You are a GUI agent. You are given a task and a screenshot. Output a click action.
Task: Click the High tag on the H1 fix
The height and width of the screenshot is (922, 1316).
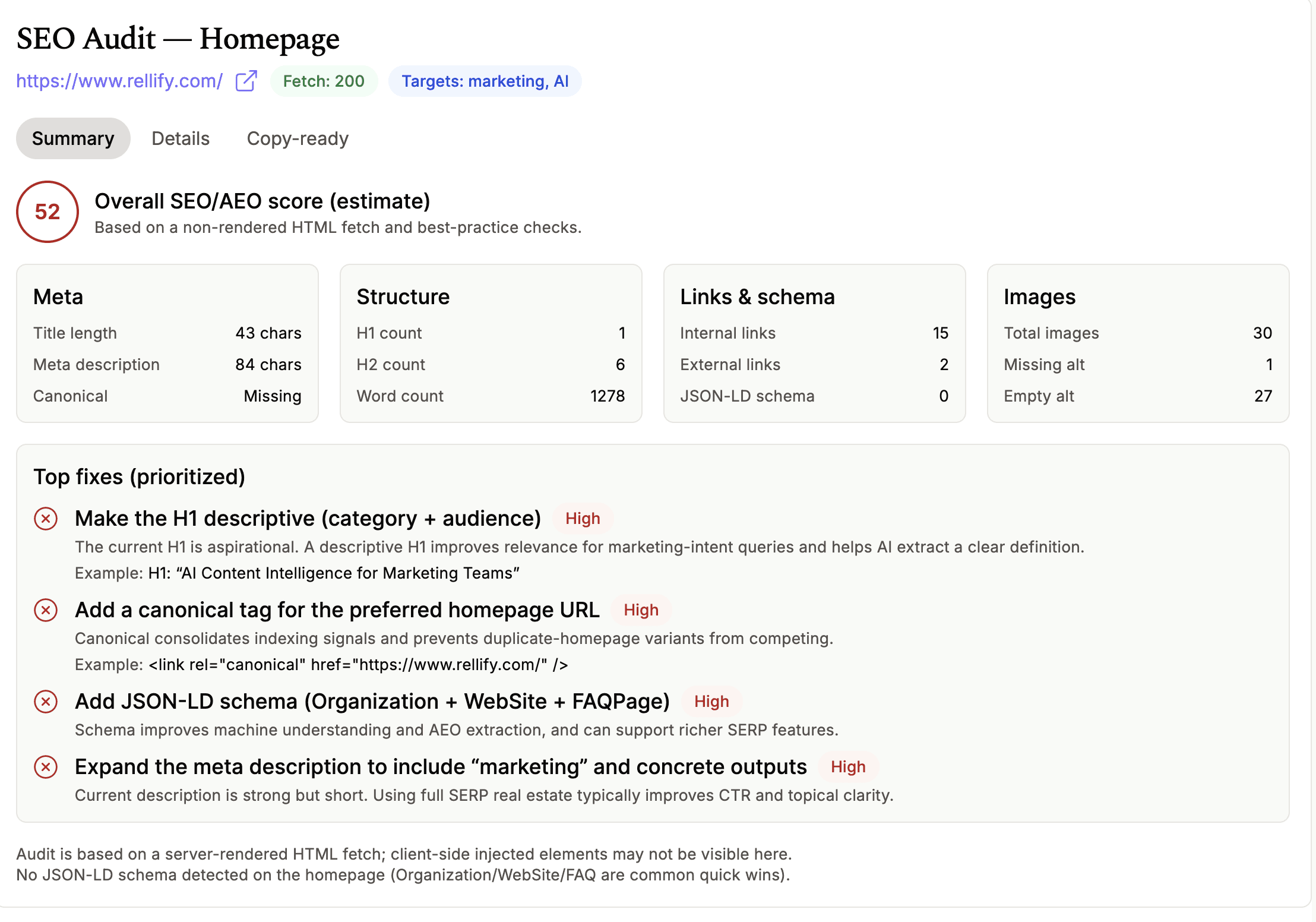583,519
